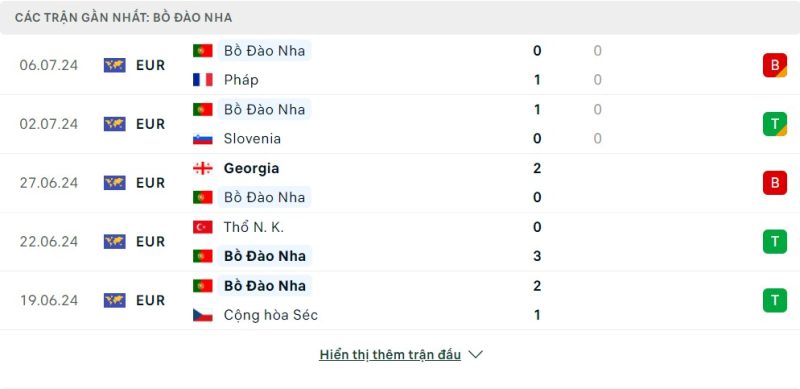Click the EUR competition globe icon for 06.07.24
The height and width of the screenshot is (389, 800).
pyautogui.click(x=115, y=65)
